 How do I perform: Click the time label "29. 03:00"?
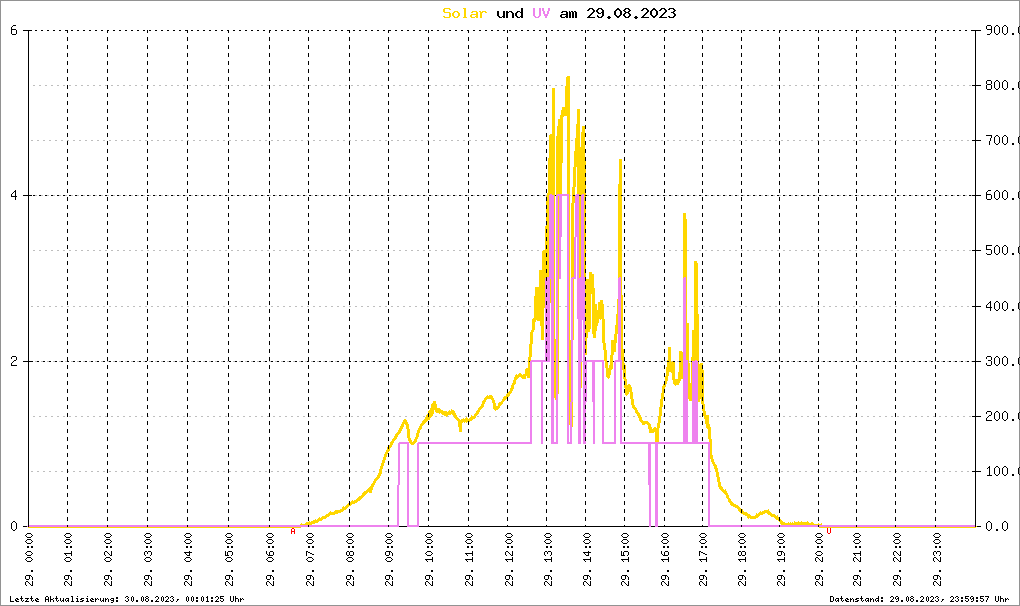point(148,560)
